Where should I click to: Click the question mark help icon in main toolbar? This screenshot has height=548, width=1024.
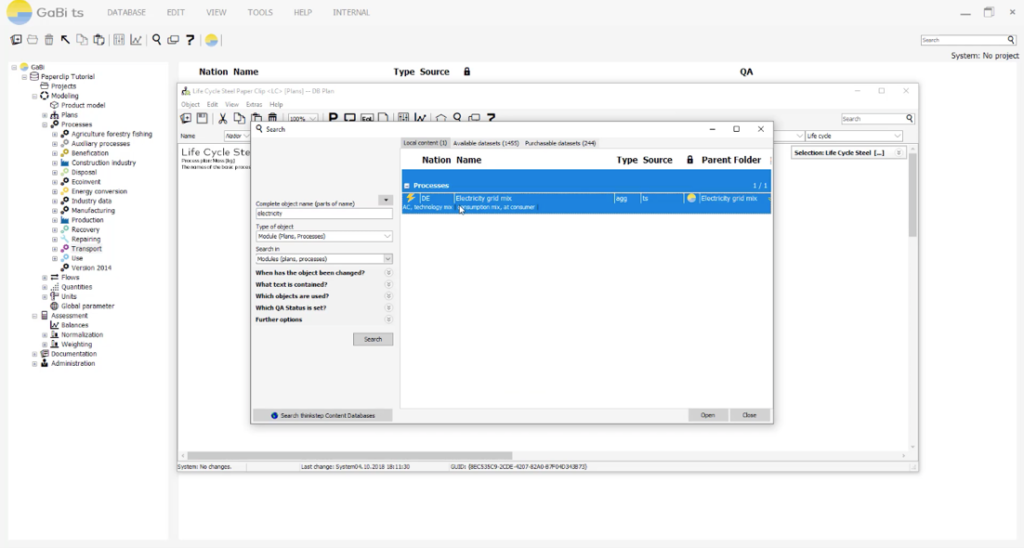click(x=190, y=40)
